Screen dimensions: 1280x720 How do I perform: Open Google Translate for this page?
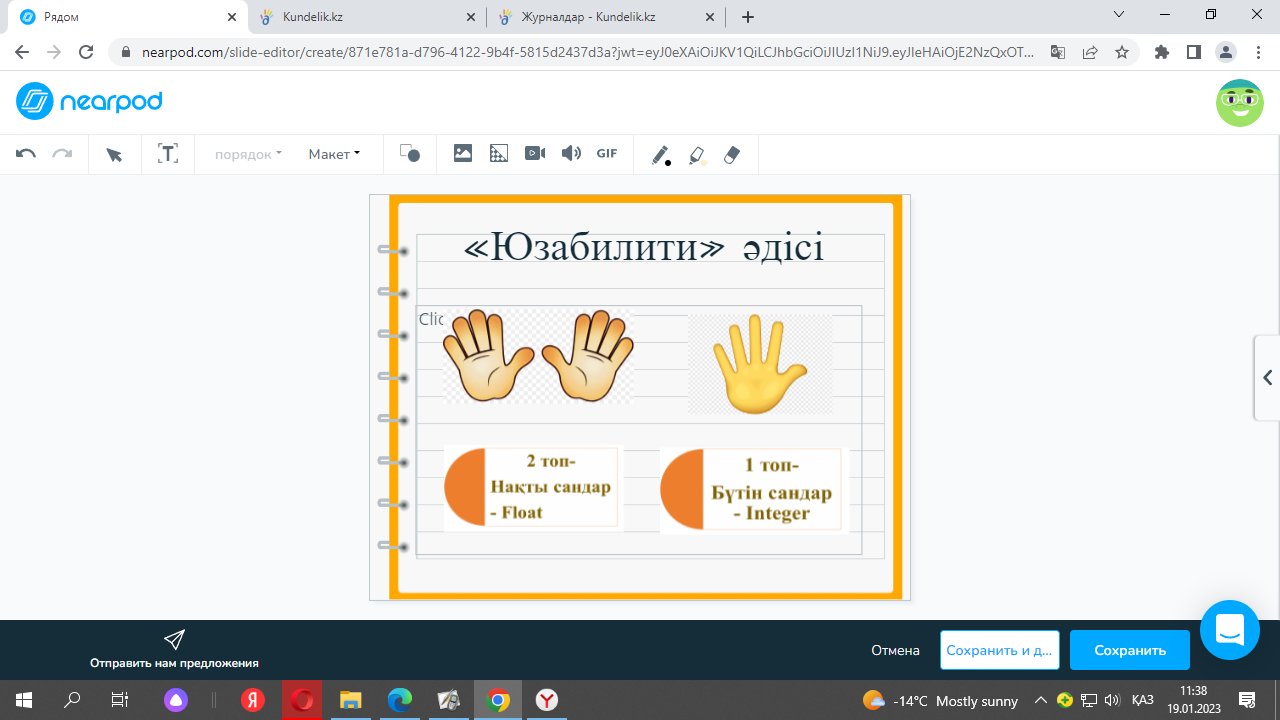point(1058,53)
